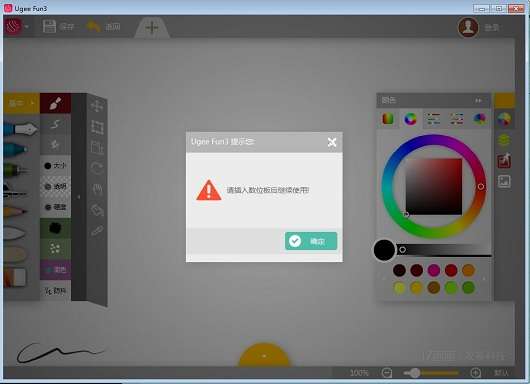Expand the bottom yellow semicircle panel
This screenshot has width=530, height=384.
[x=264, y=355]
